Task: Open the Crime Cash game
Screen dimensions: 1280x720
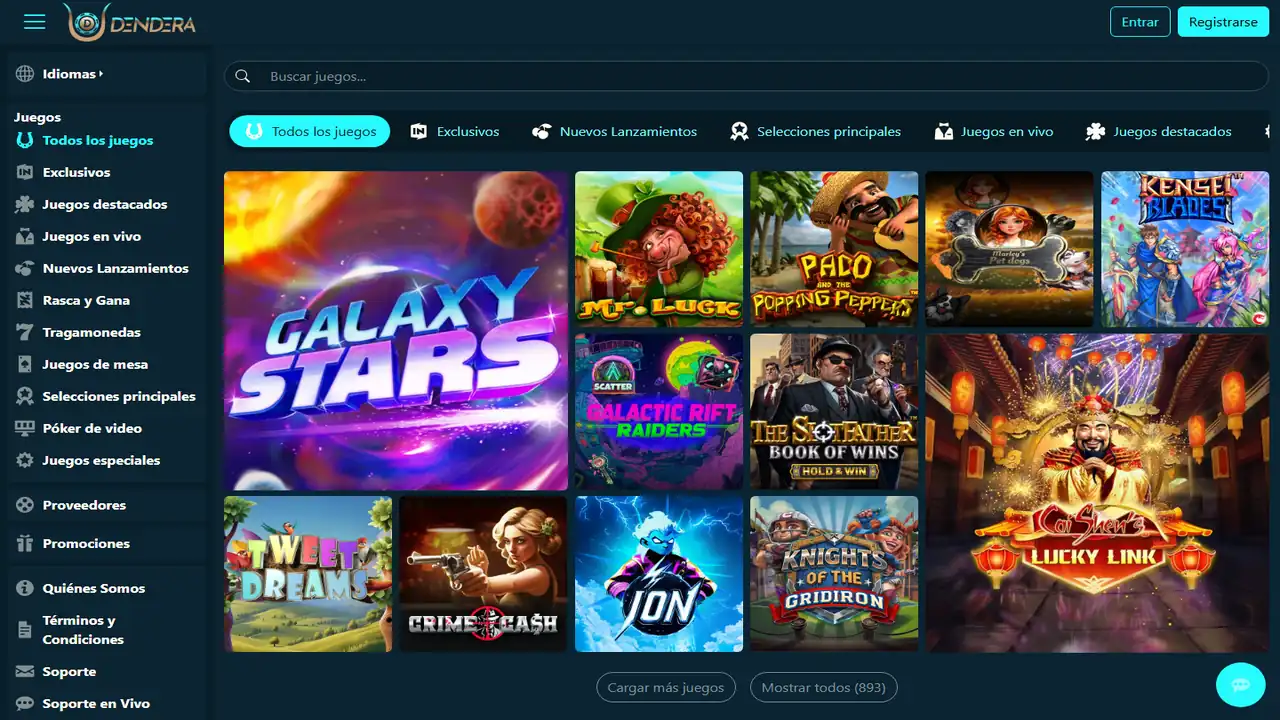Action: [483, 574]
